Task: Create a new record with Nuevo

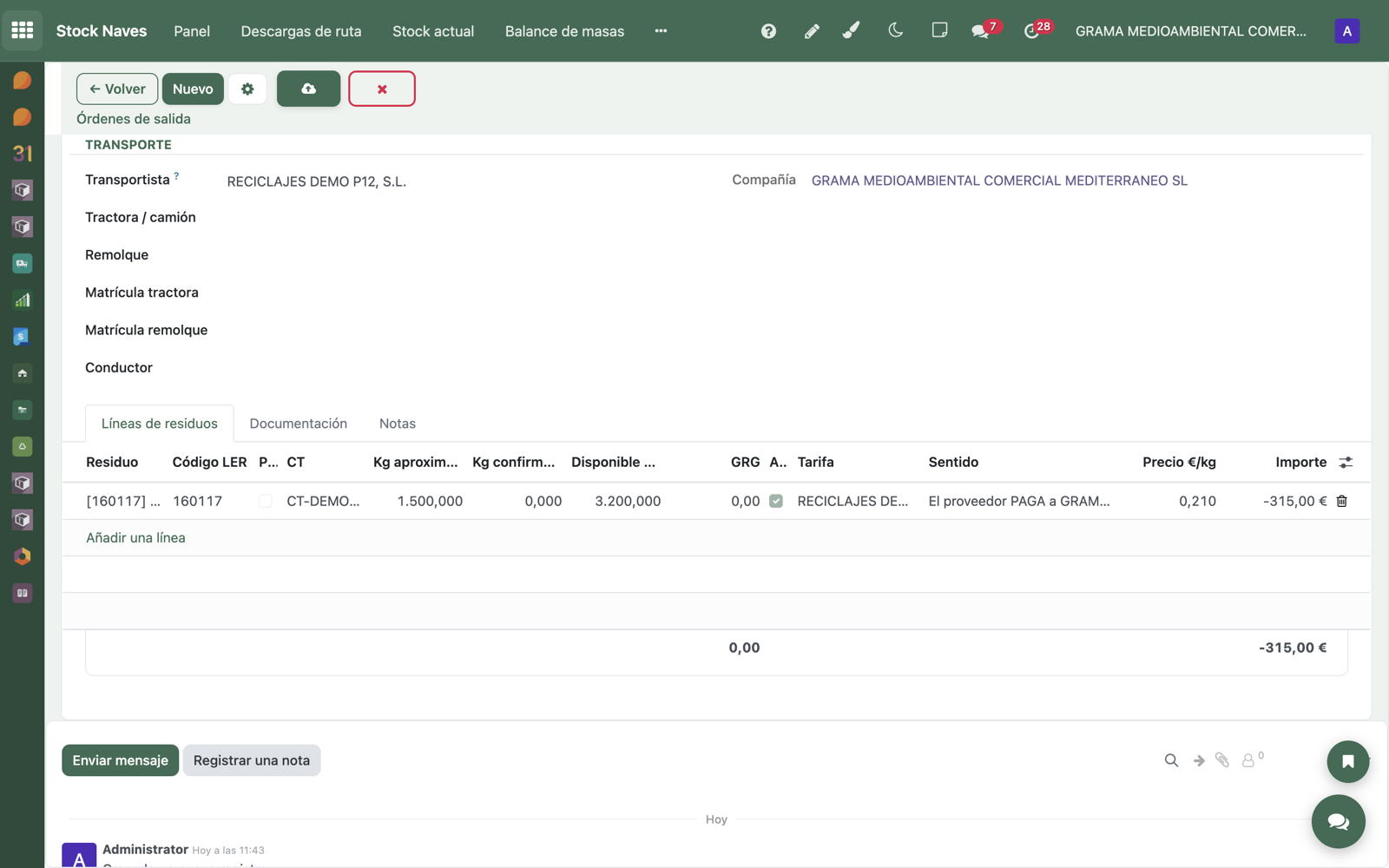Action: click(x=193, y=89)
